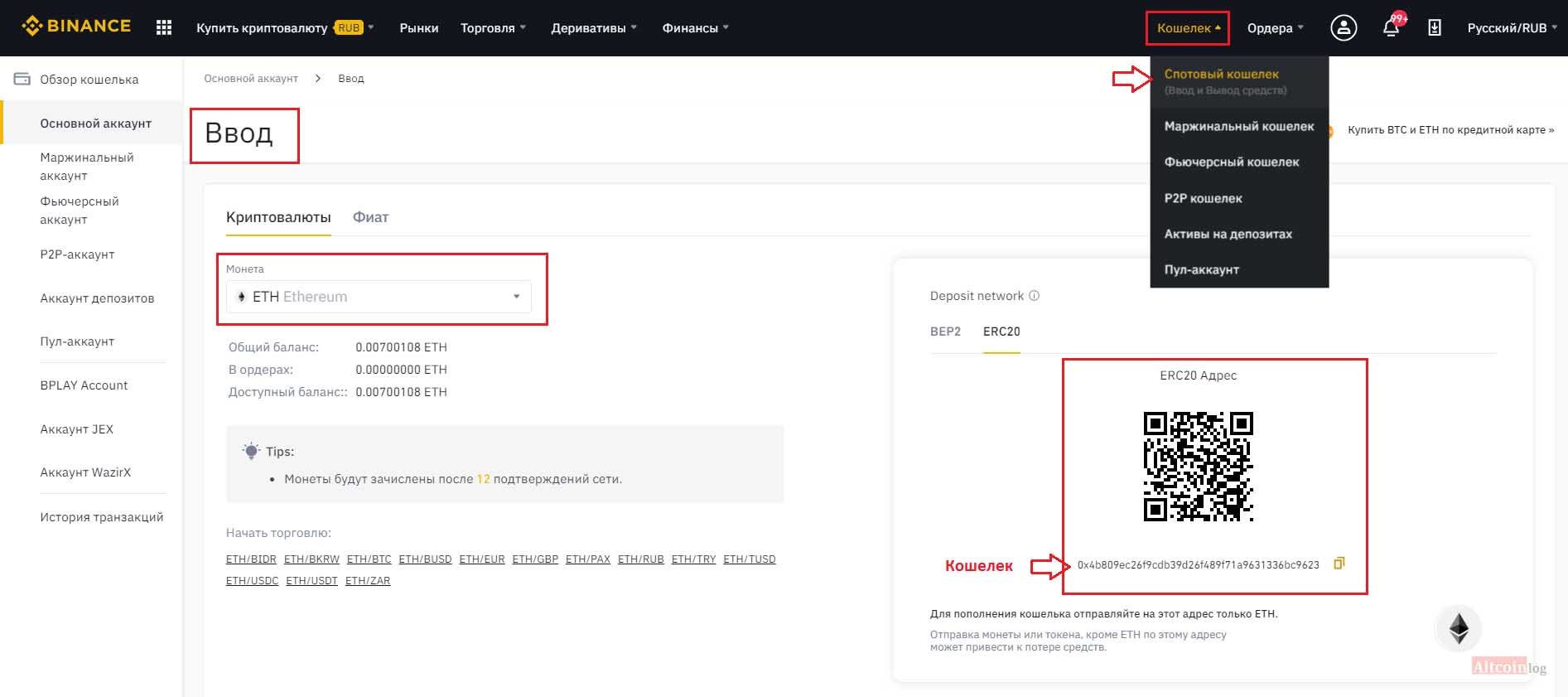Click the Основной аккаунт breadcrumb link
Viewport: 1568px width, 697px height.
click(251, 79)
